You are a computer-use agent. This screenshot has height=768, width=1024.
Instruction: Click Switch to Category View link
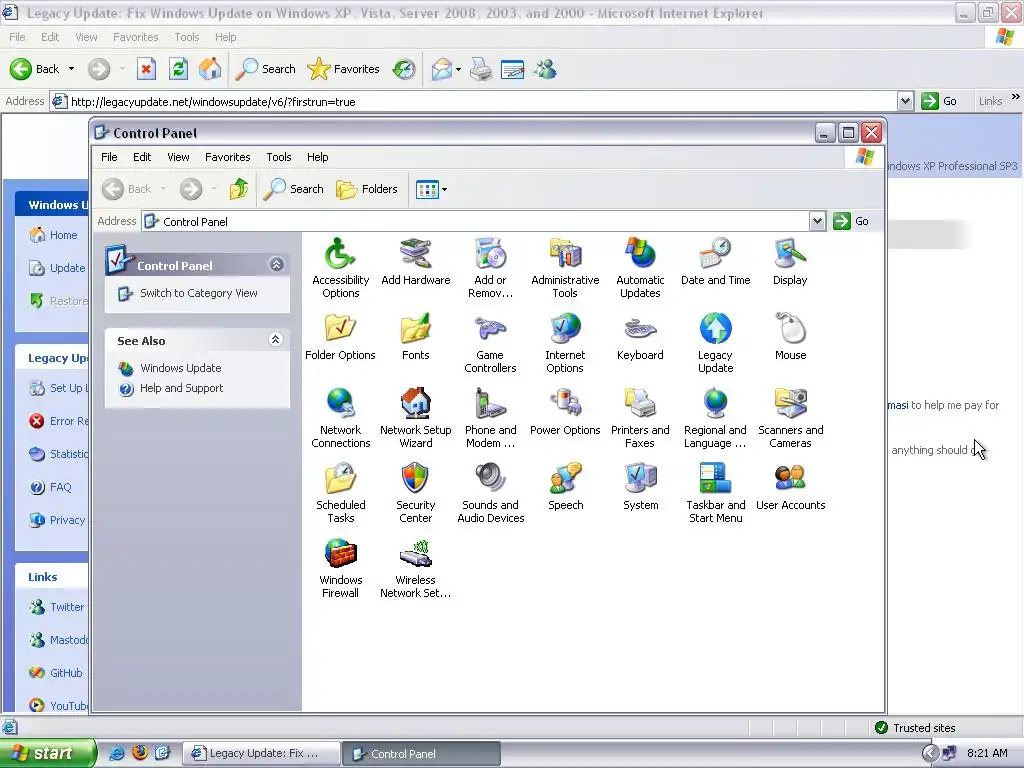199,293
